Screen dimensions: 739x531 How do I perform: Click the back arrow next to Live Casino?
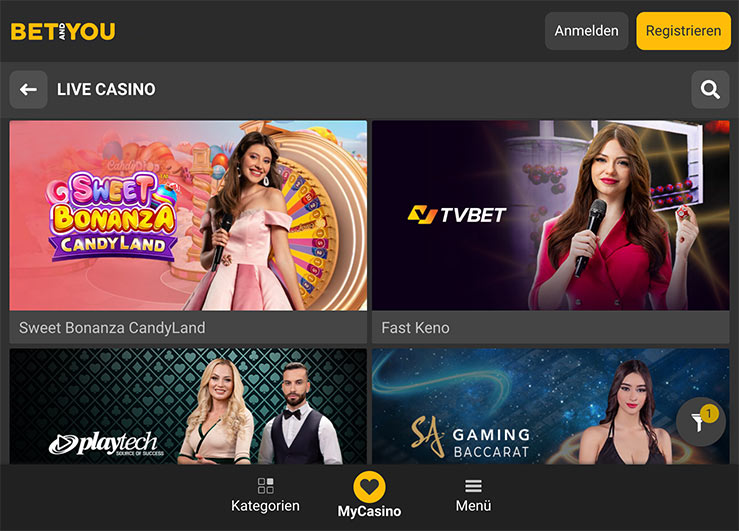coord(28,90)
